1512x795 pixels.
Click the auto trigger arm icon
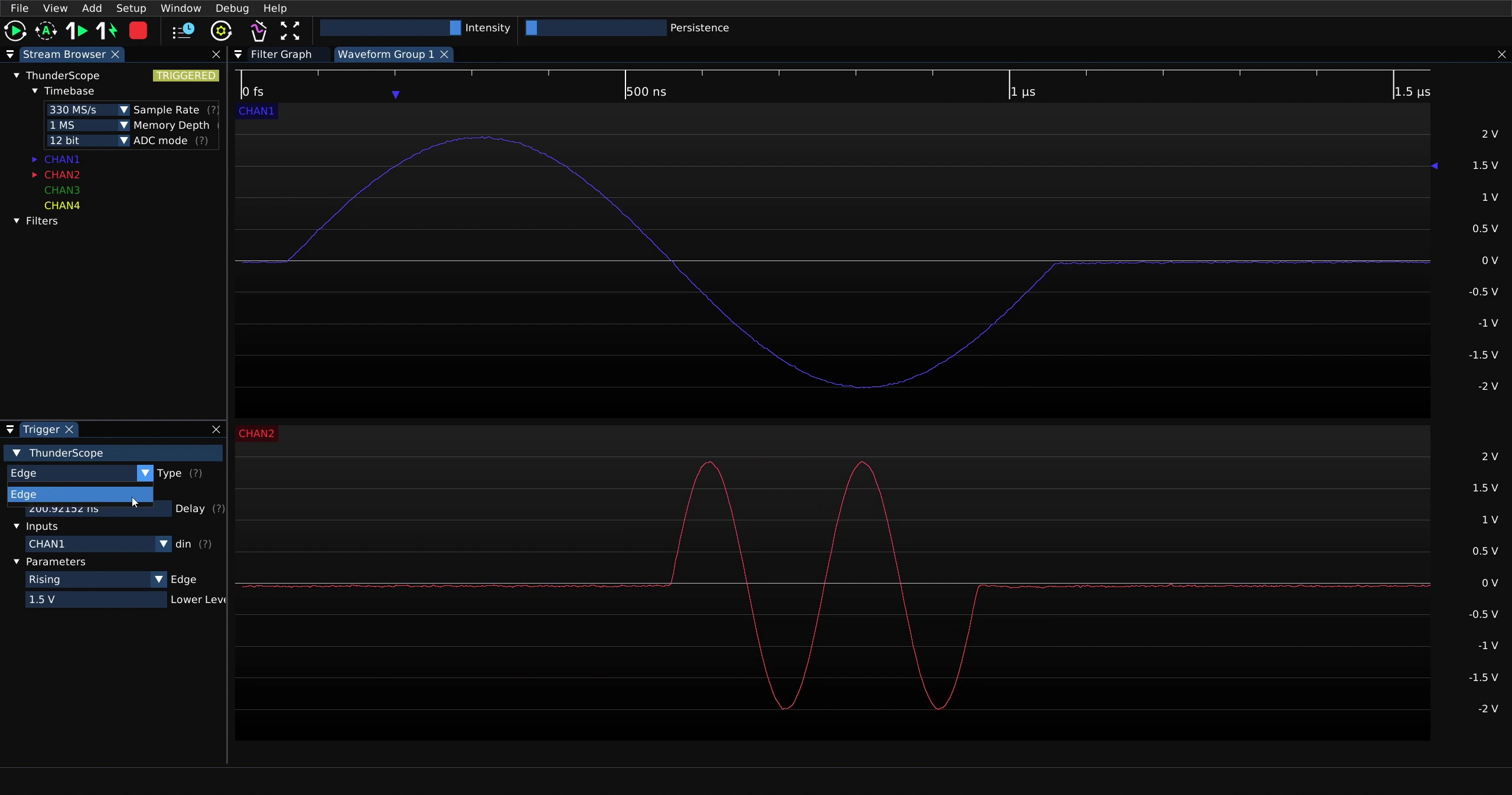click(46, 31)
